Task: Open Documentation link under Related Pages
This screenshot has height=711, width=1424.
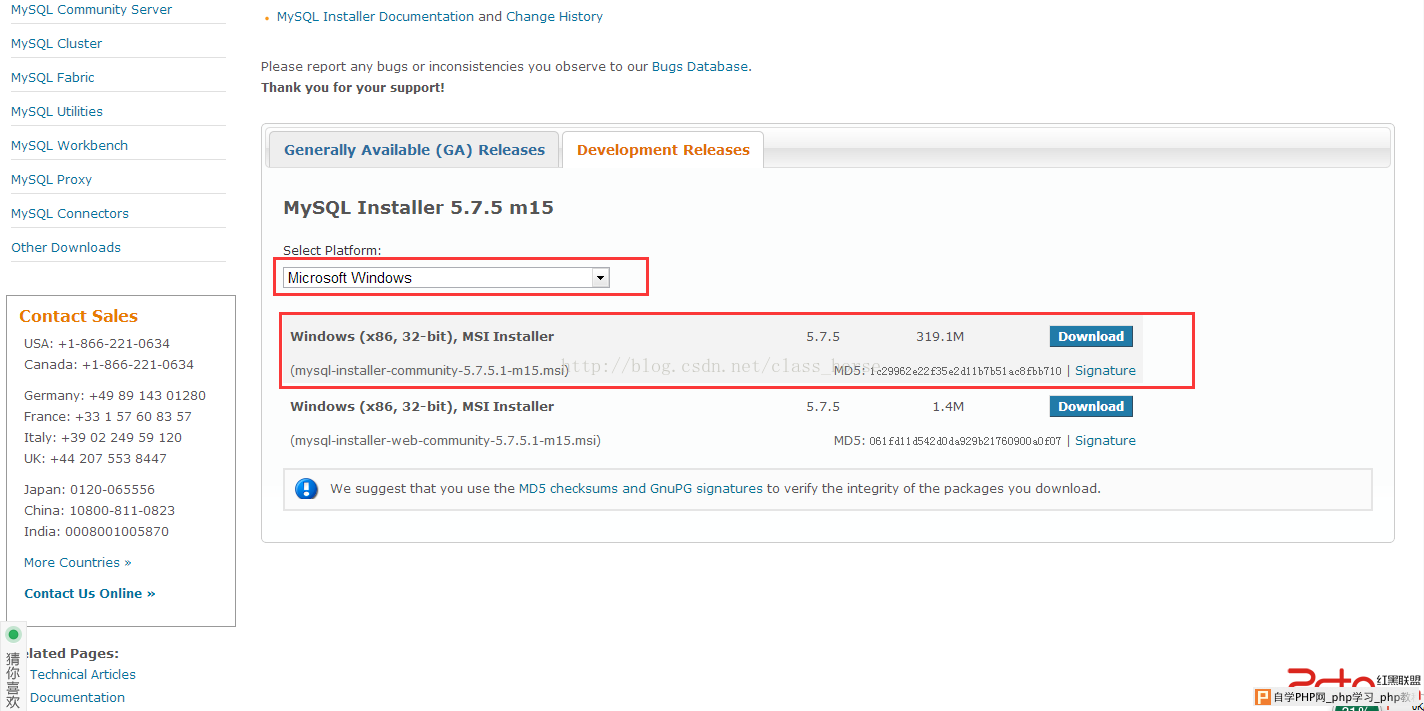Action: [77, 698]
